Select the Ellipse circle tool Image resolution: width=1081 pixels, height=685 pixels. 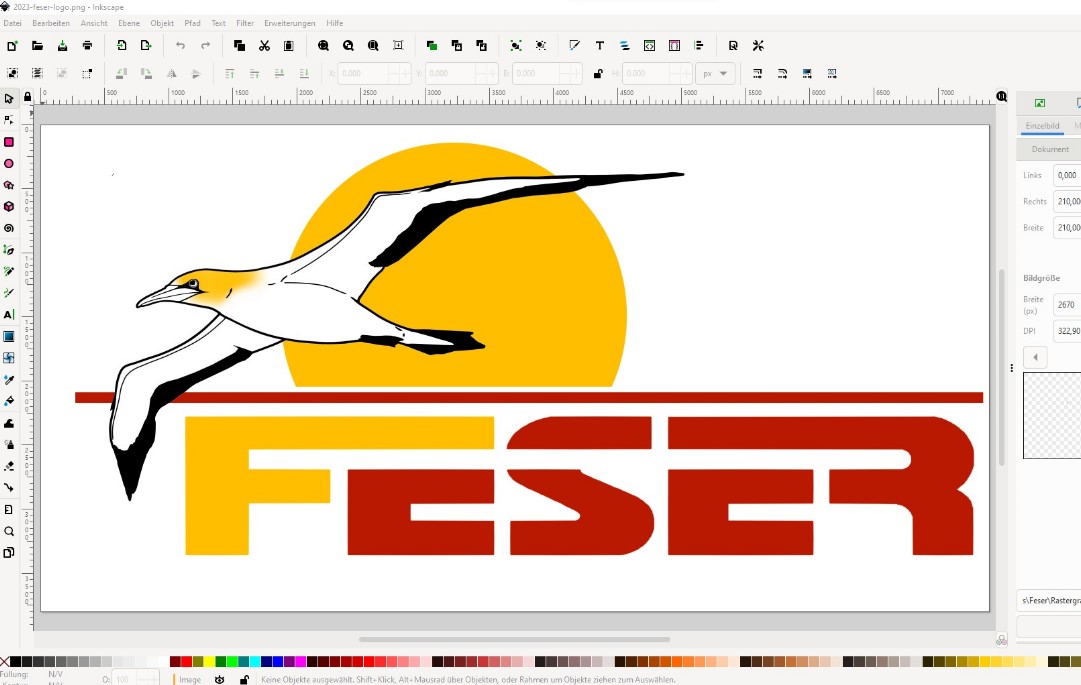[9, 163]
